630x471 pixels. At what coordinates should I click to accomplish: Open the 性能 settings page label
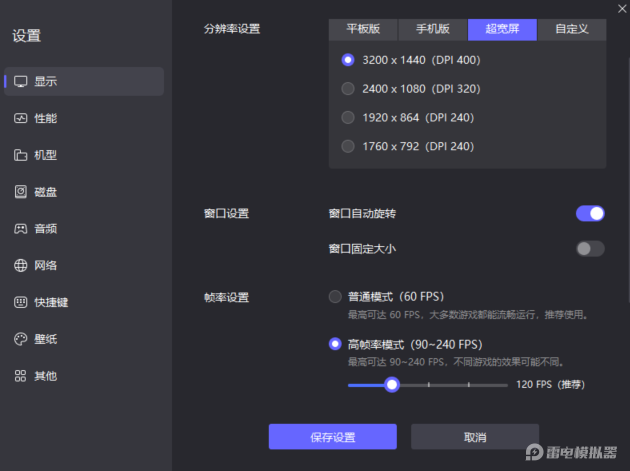point(46,118)
